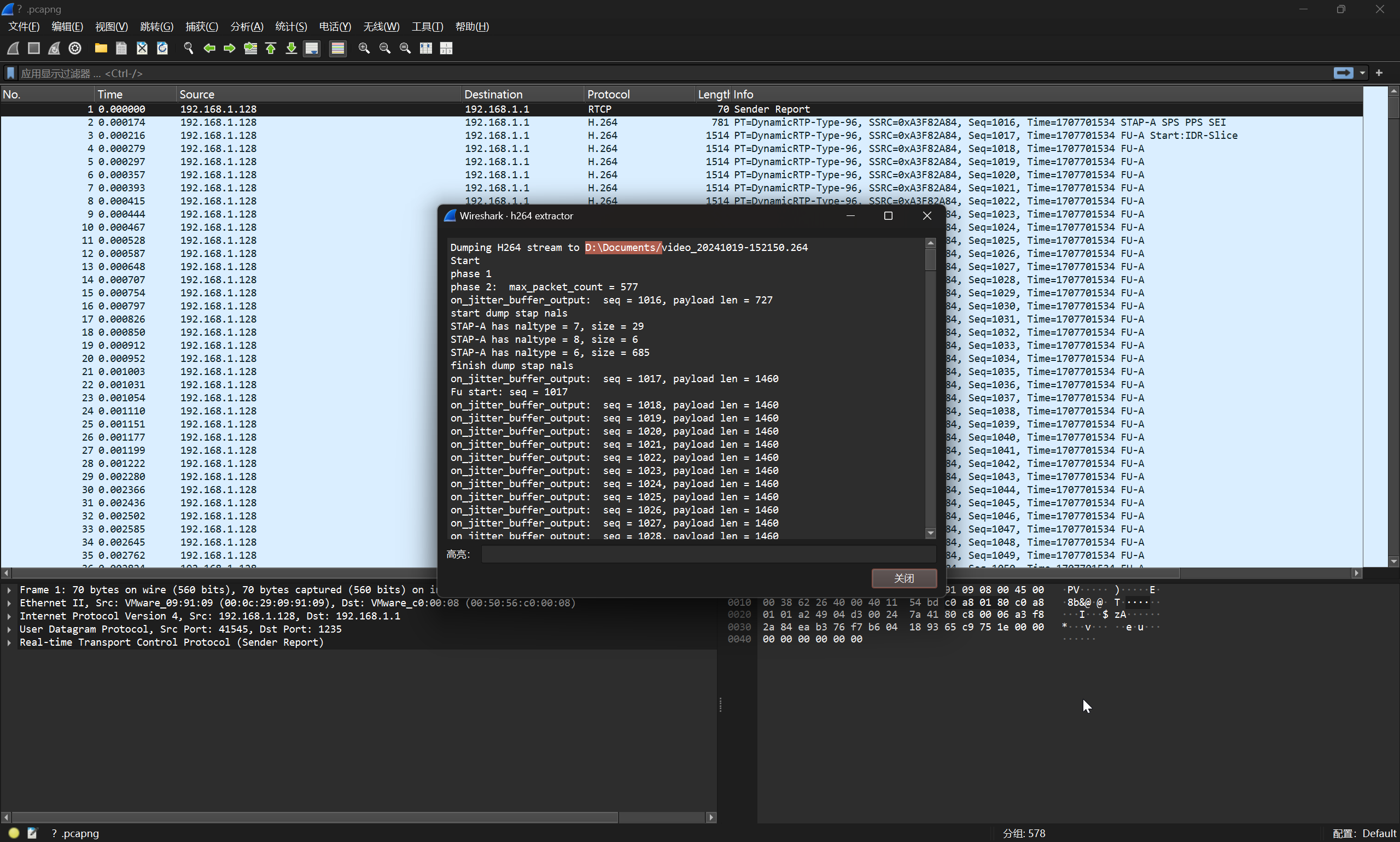Open the 编辑(E) menu
The height and width of the screenshot is (842, 1400).
point(67,27)
